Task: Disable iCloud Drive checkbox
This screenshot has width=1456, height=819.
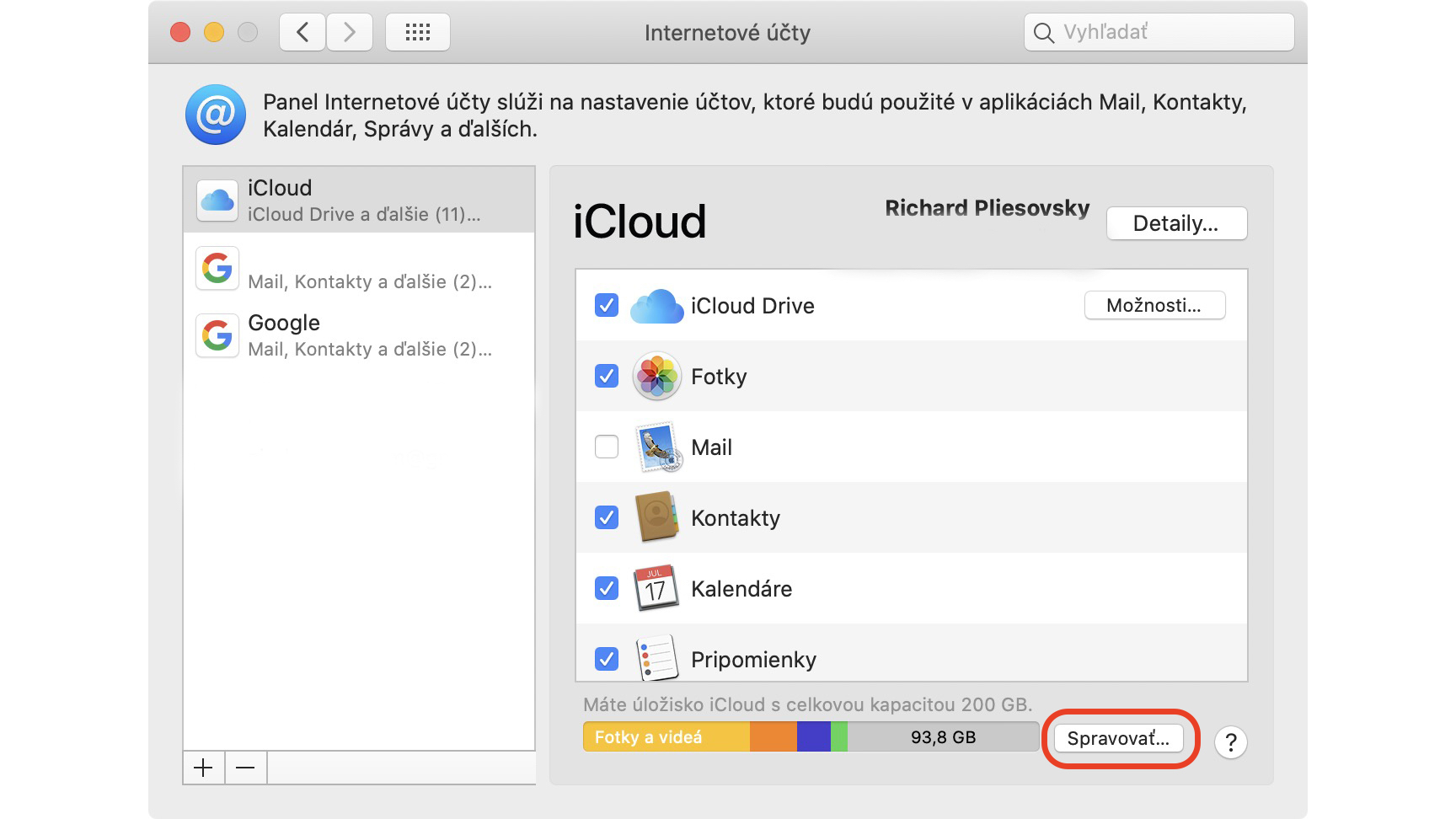Action: pyautogui.click(x=607, y=305)
